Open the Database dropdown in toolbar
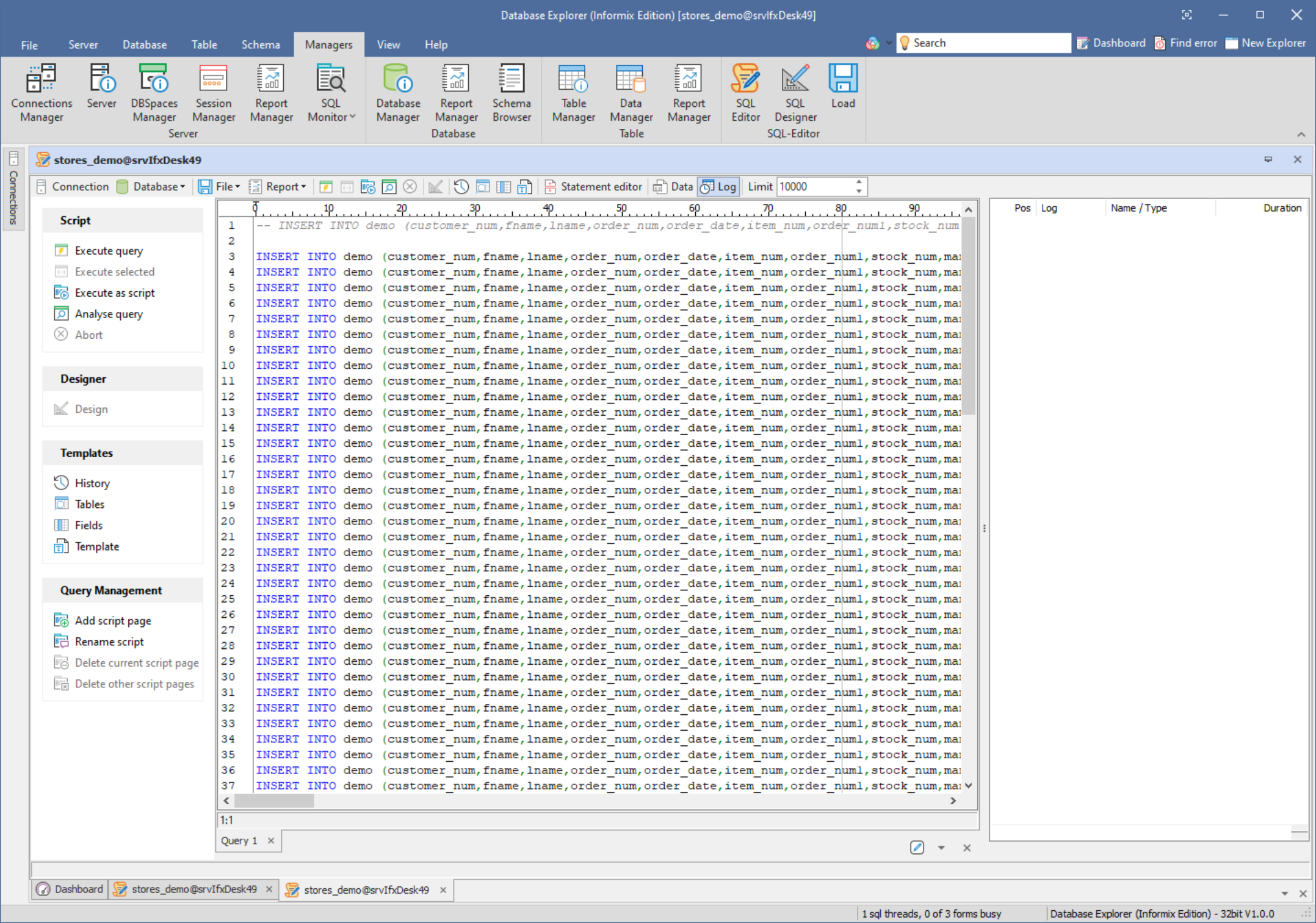Viewport: 1316px width, 923px height. (151, 187)
